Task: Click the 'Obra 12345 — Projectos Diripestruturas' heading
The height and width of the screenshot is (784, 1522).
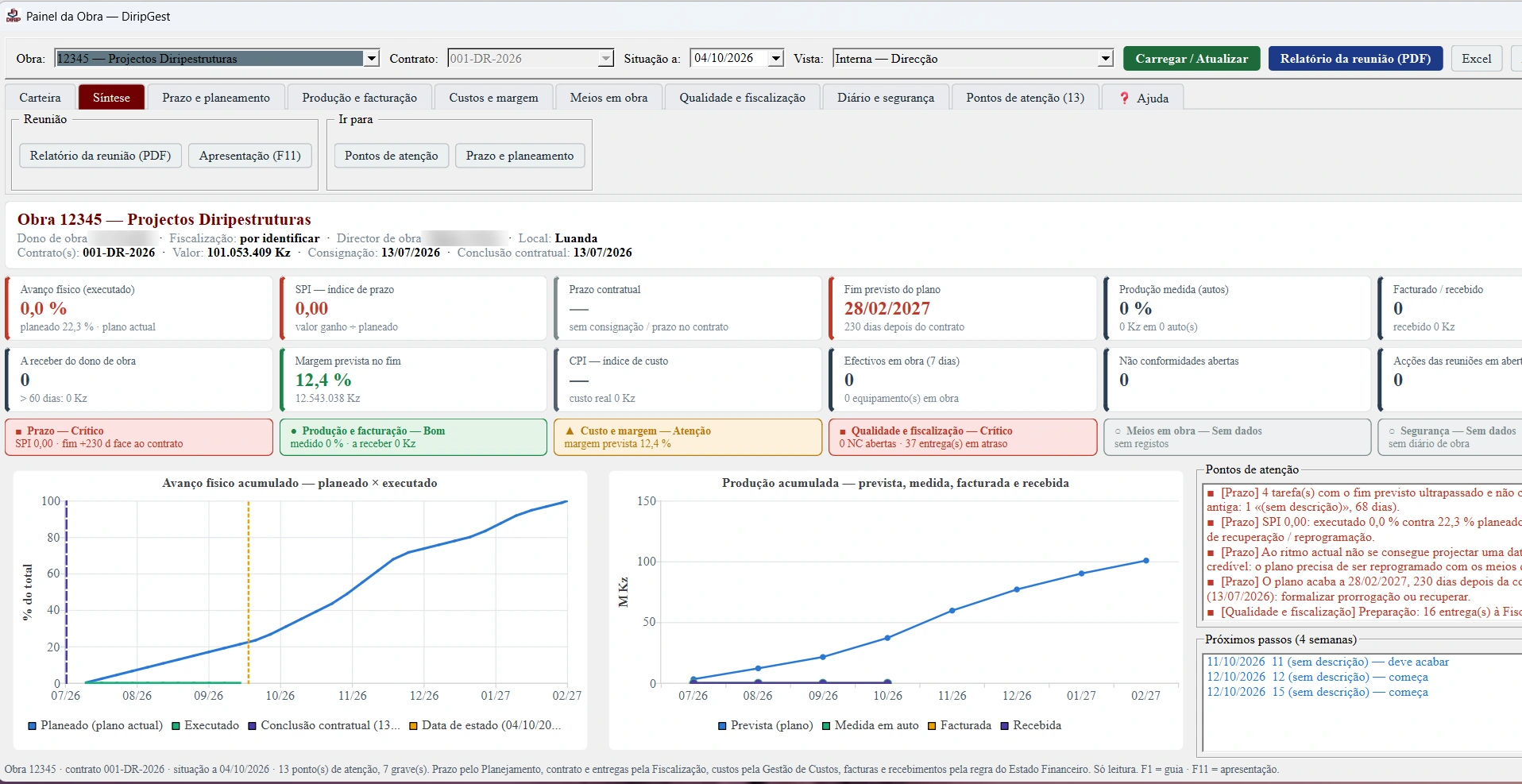Action: (x=164, y=219)
